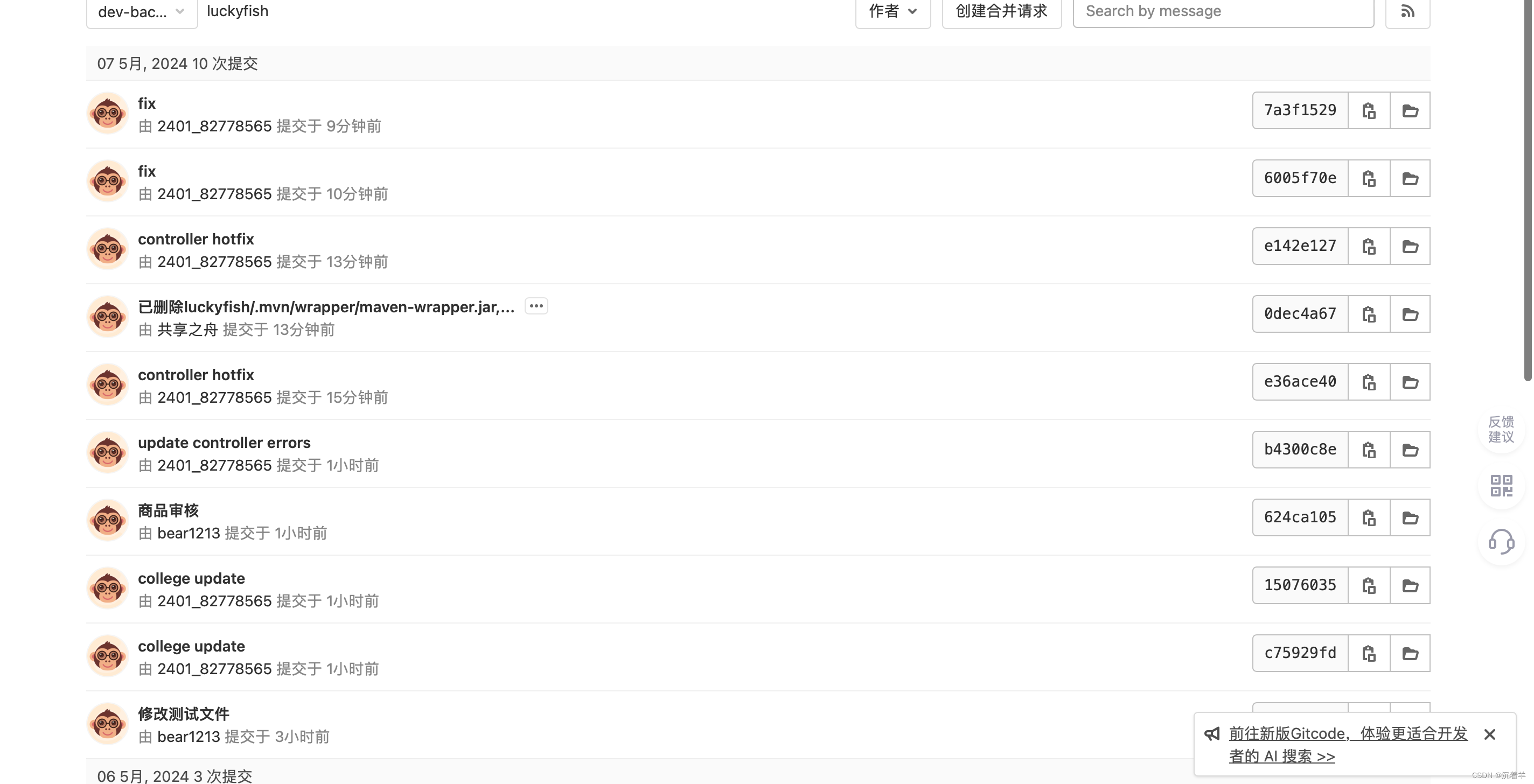
Task: Click the RSS feed icon
Action: click(x=1407, y=11)
